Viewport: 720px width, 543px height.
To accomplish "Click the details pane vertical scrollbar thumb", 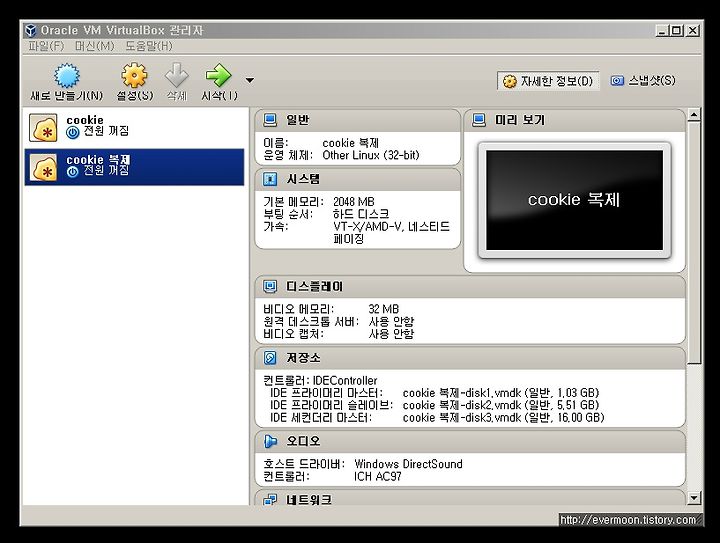I will 694,242.
